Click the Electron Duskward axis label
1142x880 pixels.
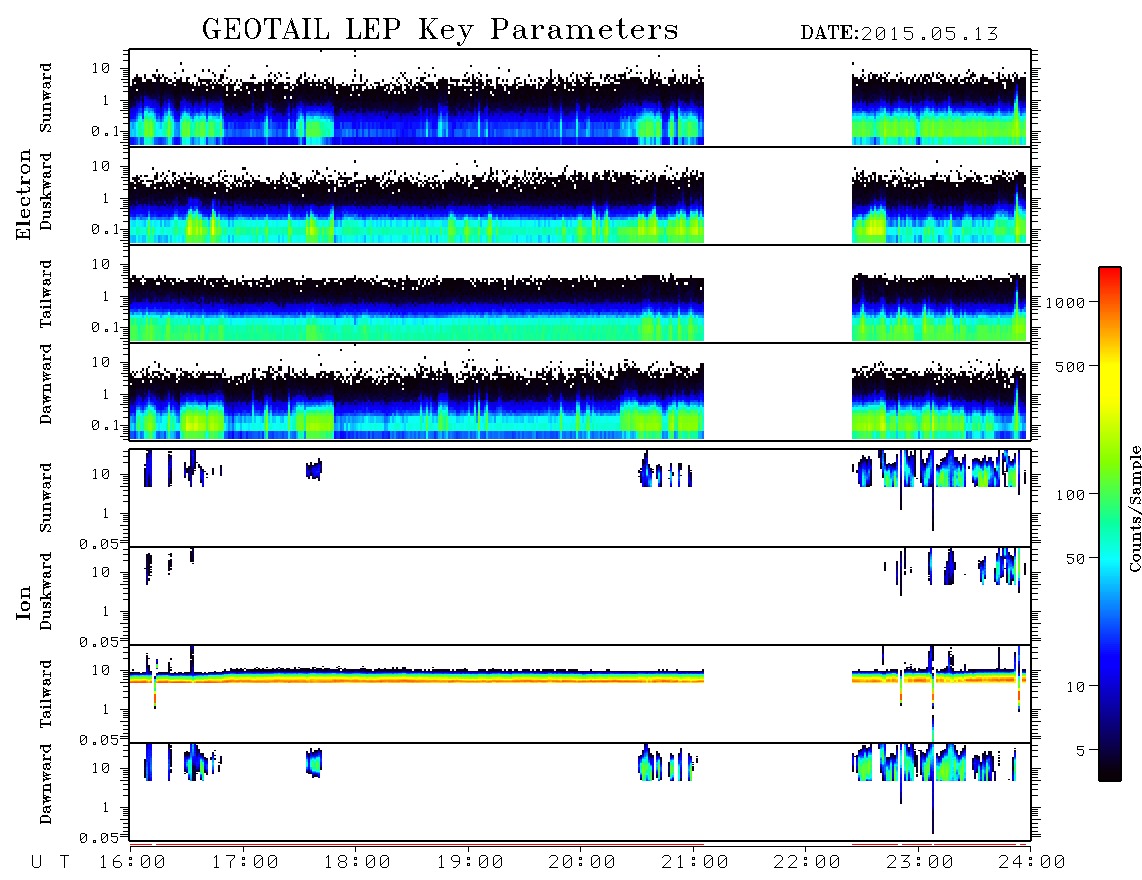[x=46, y=191]
